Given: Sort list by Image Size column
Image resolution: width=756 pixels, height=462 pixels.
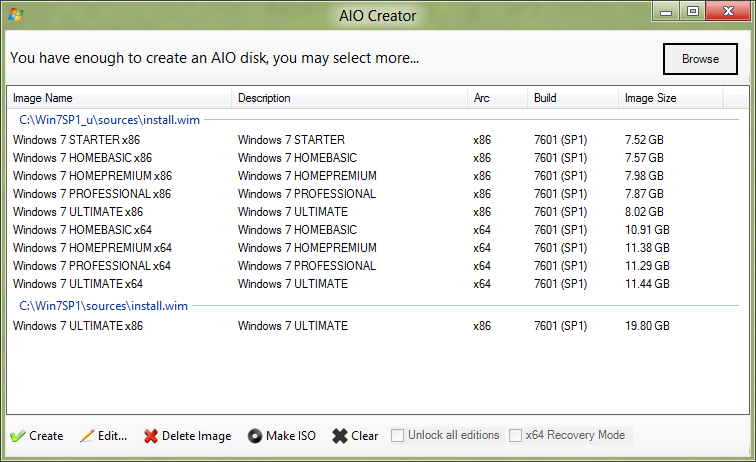Looking at the screenshot, I should pos(671,98).
